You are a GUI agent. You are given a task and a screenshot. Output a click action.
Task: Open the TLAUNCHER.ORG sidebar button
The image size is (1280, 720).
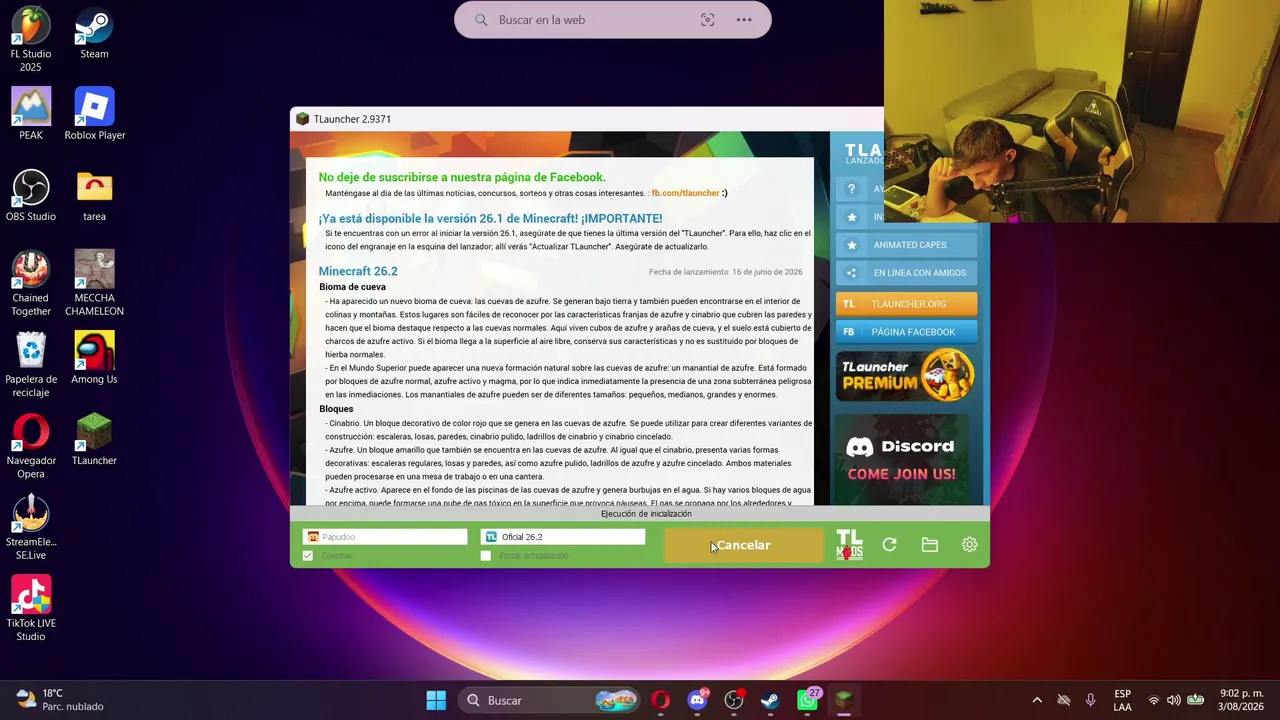coord(906,304)
